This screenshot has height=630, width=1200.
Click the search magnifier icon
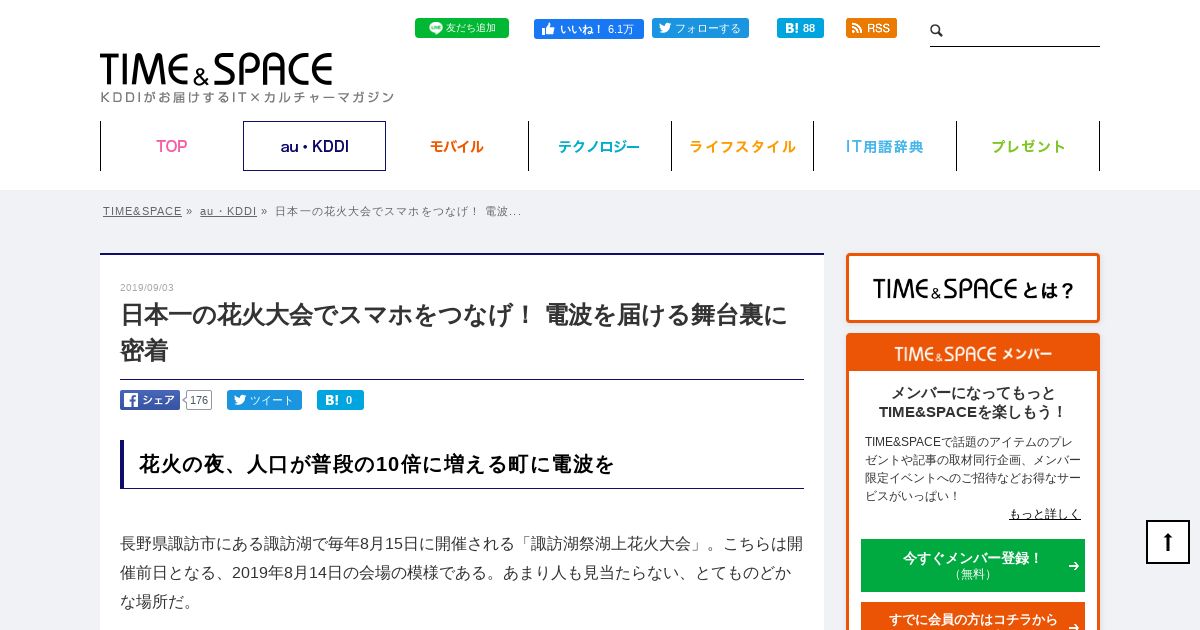(937, 31)
